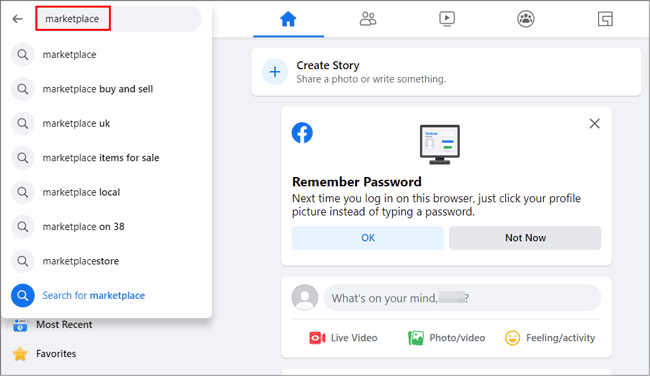Click the search field containing marketplace

pos(119,19)
